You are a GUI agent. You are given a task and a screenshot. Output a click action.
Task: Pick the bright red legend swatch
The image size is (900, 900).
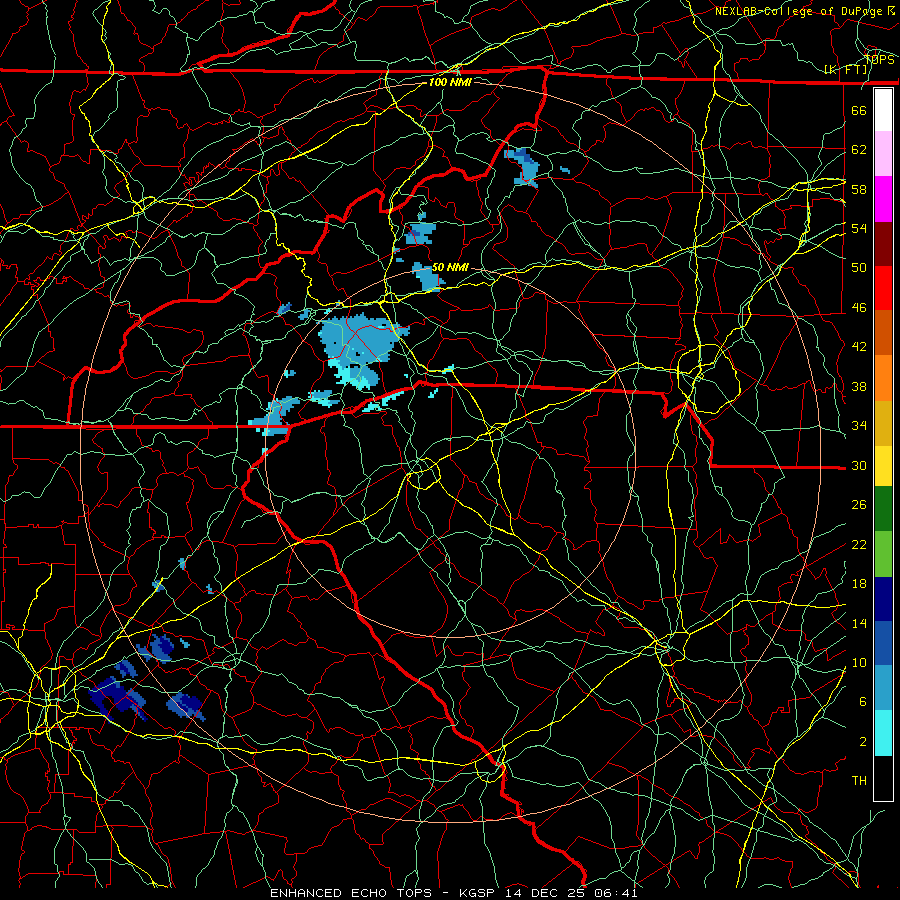(883, 288)
